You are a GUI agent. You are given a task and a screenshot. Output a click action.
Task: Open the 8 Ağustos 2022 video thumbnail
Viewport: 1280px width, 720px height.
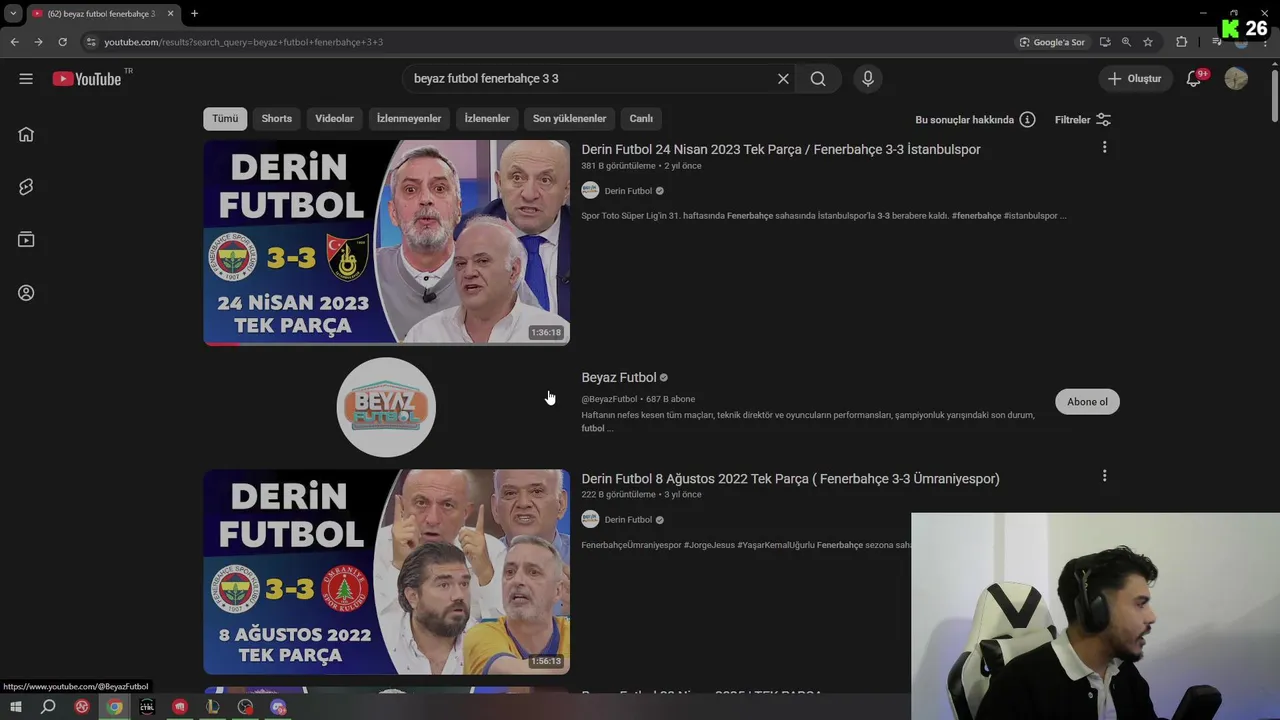pos(387,572)
